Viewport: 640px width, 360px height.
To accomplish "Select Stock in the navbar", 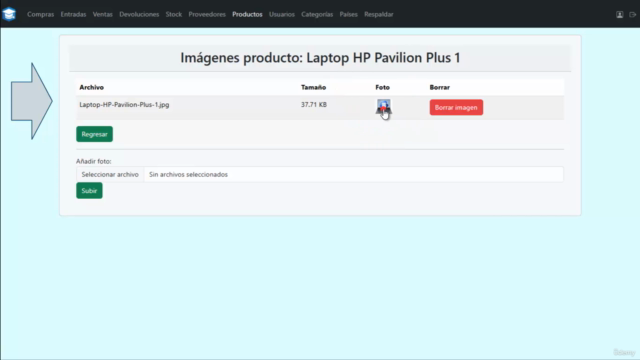I will tap(174, 14).
